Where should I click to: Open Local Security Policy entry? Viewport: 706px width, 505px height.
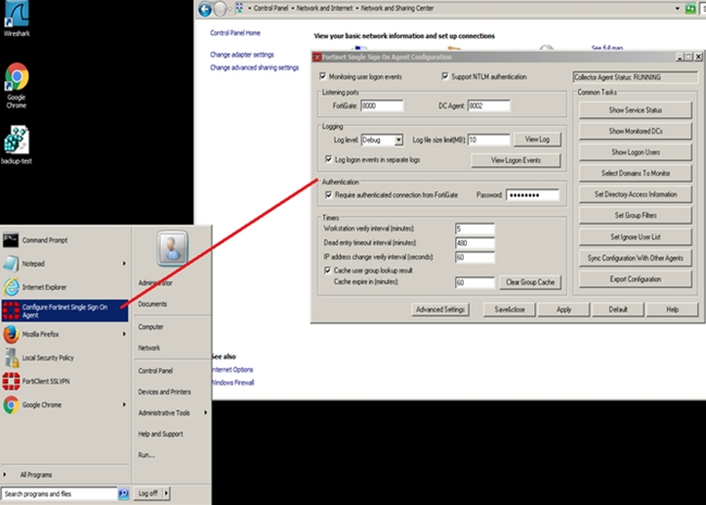65,358
